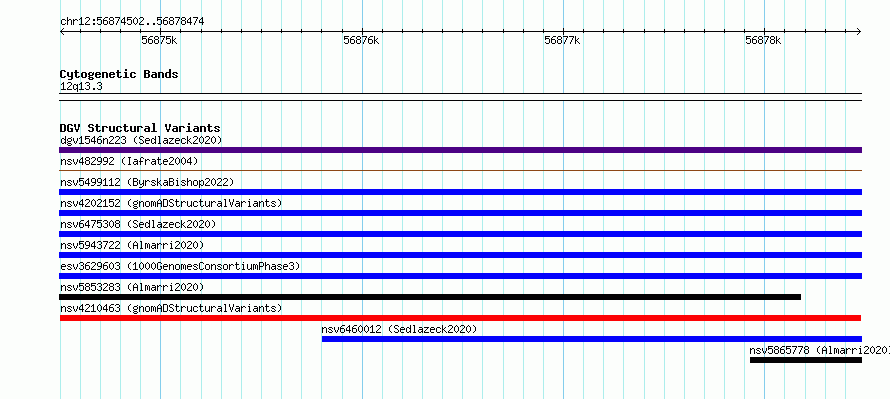Click the ruler's left arrowhead
The height and width of the screenshot is (399, 890).
pos(62,31)
